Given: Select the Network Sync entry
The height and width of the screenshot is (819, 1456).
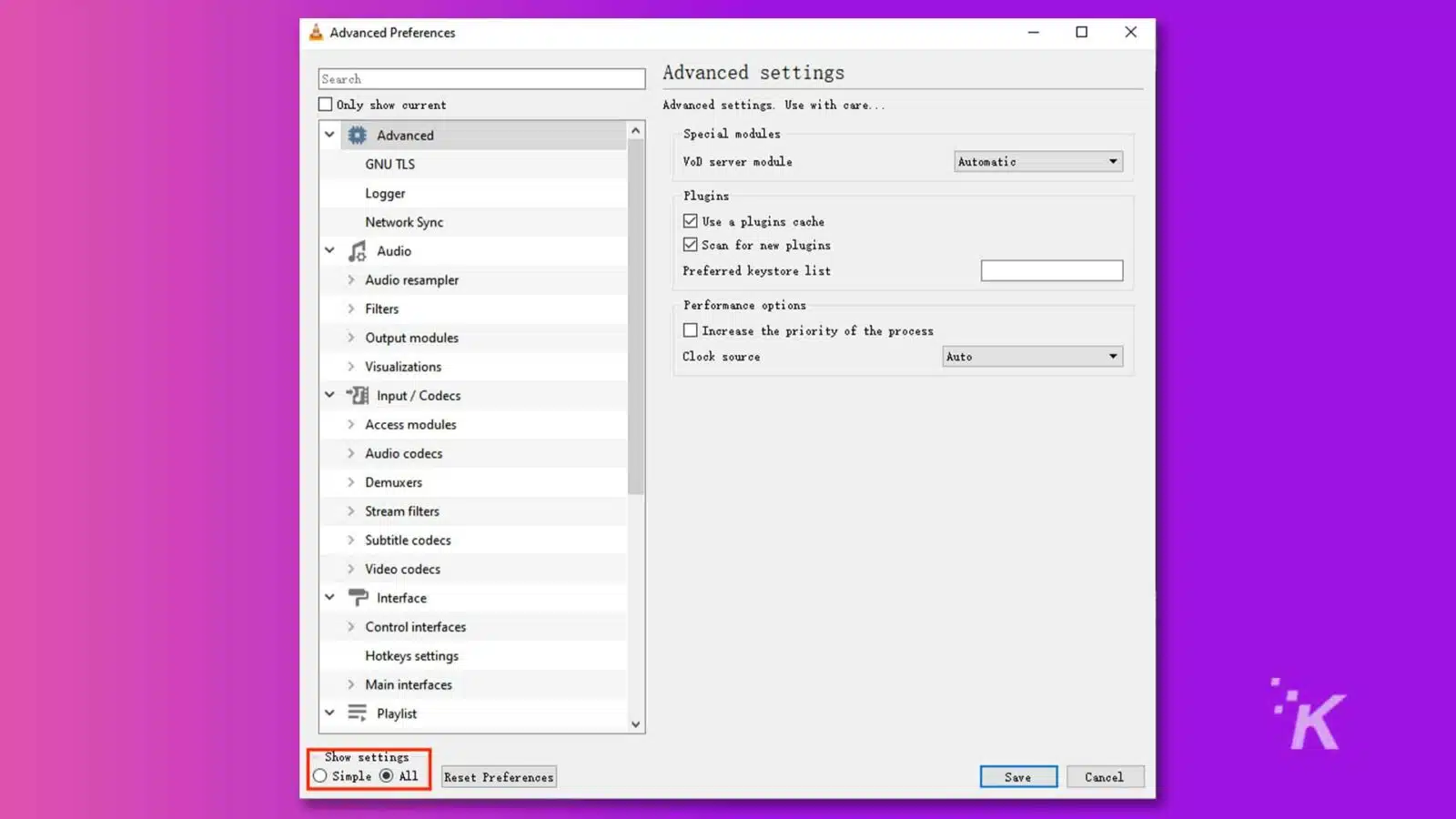Looking at the screenshot, I should click(404, 221).
